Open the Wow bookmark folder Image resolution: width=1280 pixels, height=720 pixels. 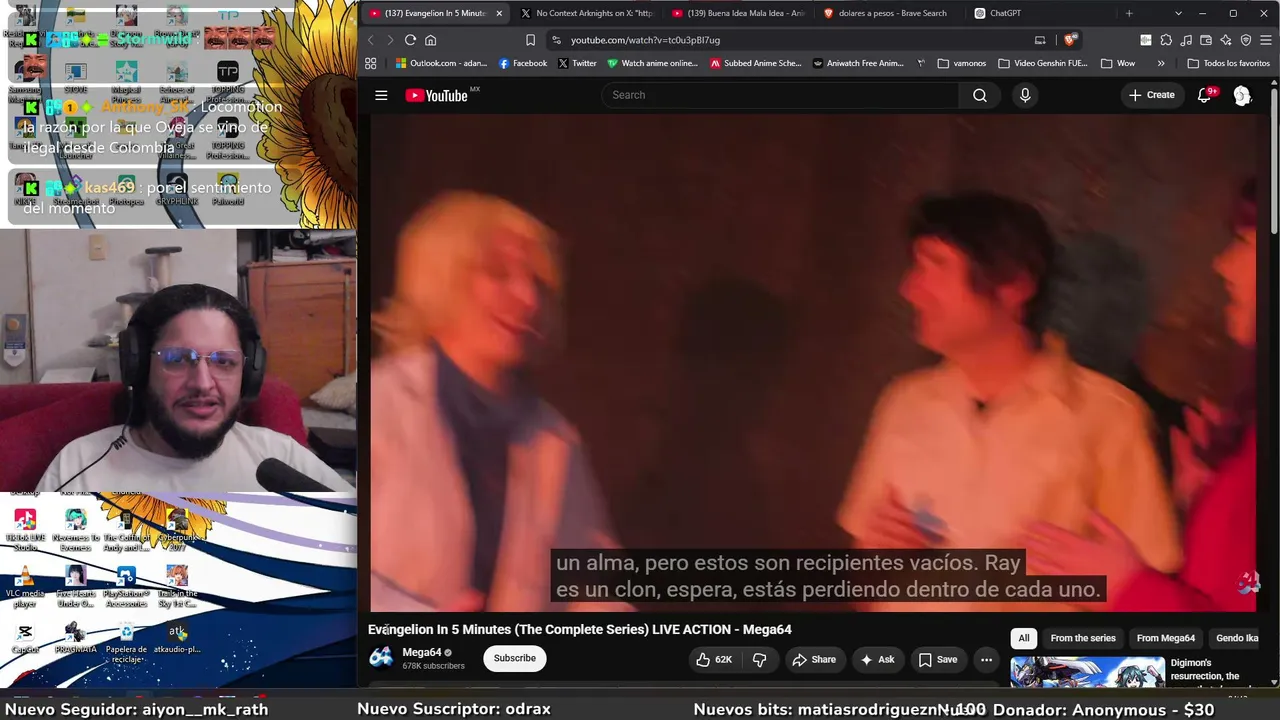coord(1118,63)
